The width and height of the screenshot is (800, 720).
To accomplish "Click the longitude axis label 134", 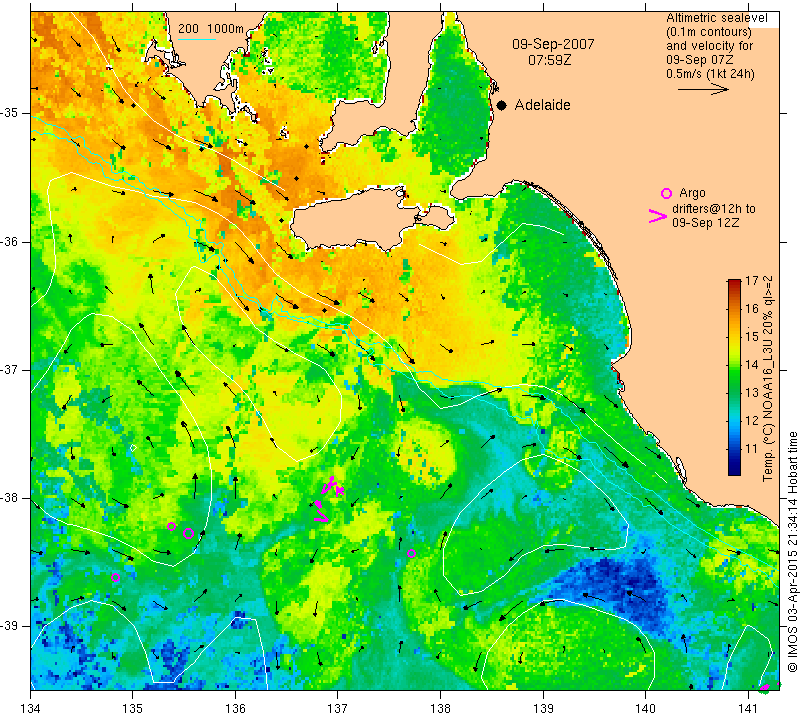I will (30, 709).
